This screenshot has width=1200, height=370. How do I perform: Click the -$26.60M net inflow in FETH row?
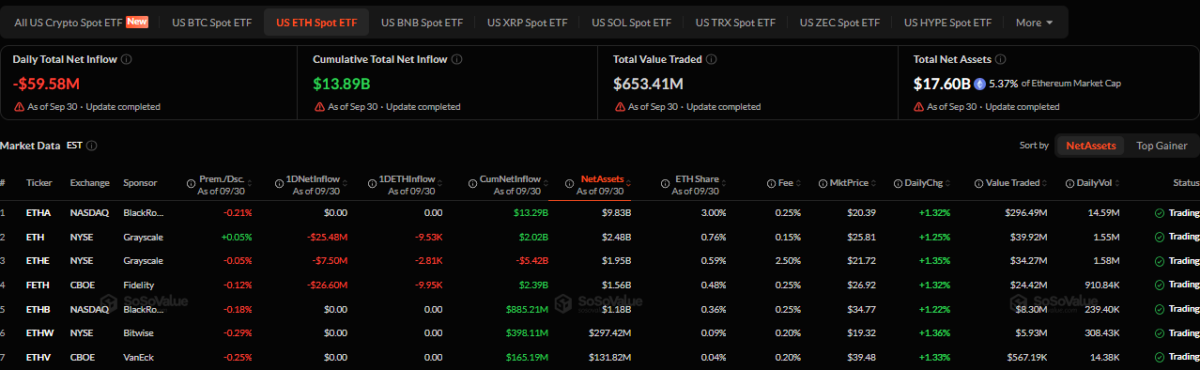[327, 285]
